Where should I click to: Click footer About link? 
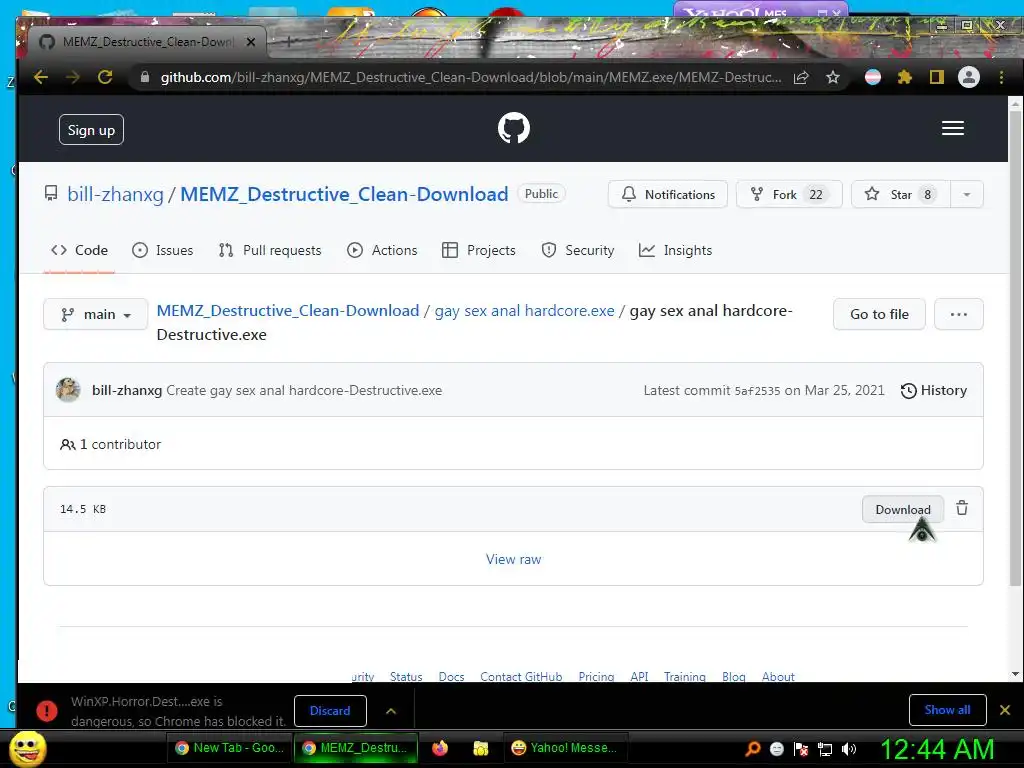778,677
